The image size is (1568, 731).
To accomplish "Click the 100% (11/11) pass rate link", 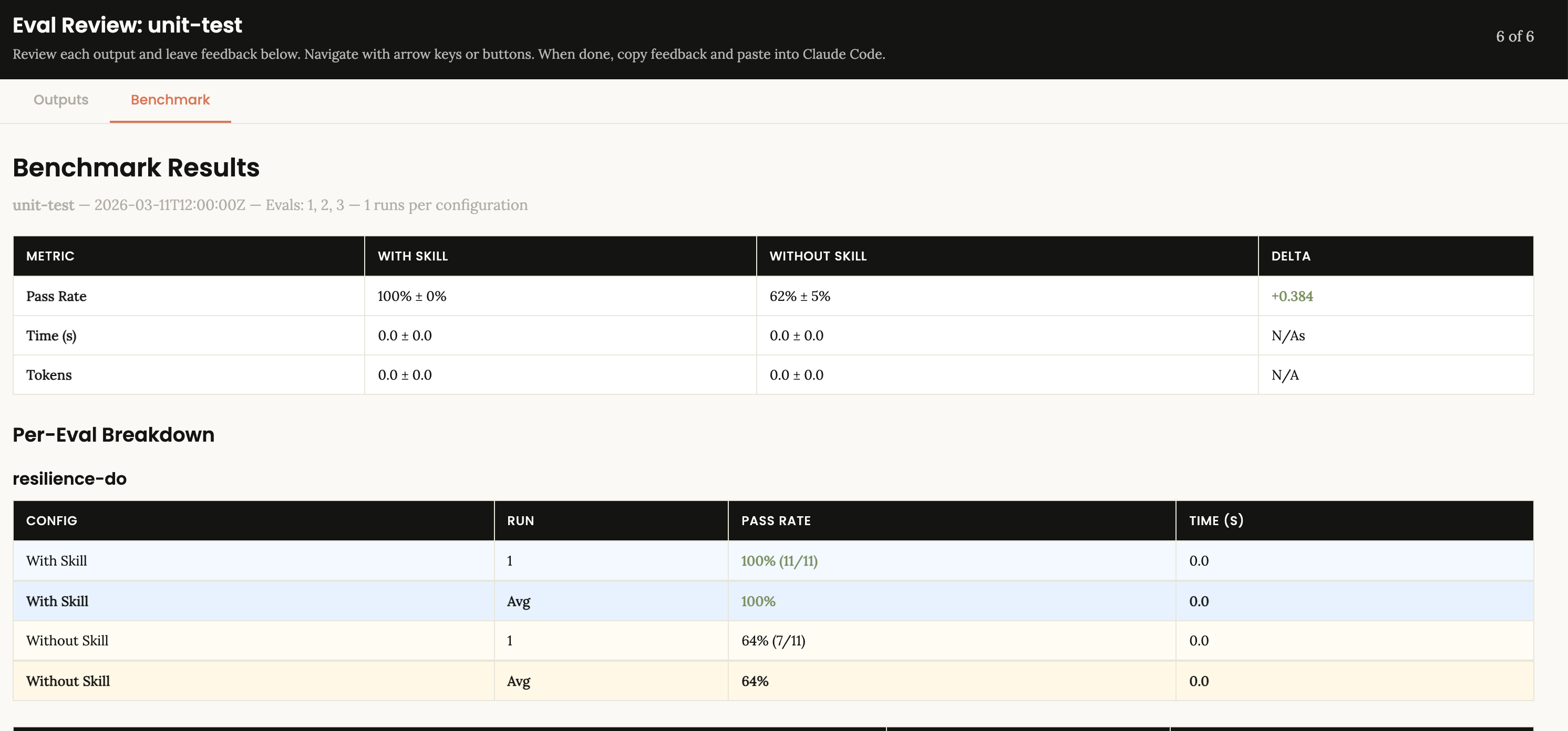I will tap(780, 561).
